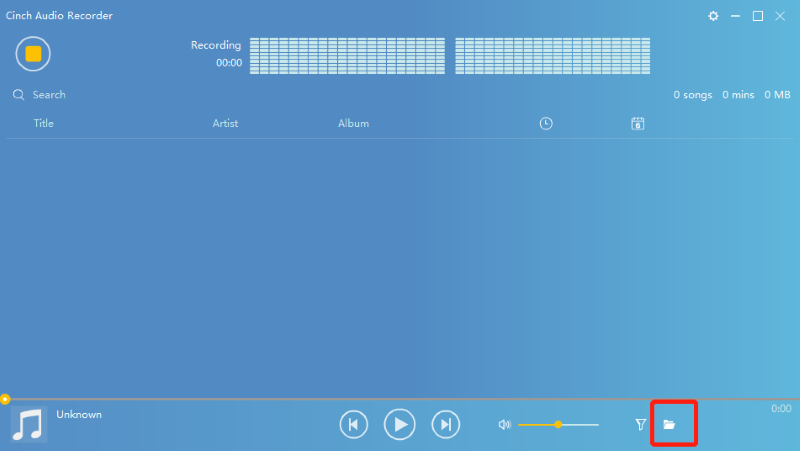The image size is (800, 451).
Task: Open the settings gear menu
Action: [713, 16]
